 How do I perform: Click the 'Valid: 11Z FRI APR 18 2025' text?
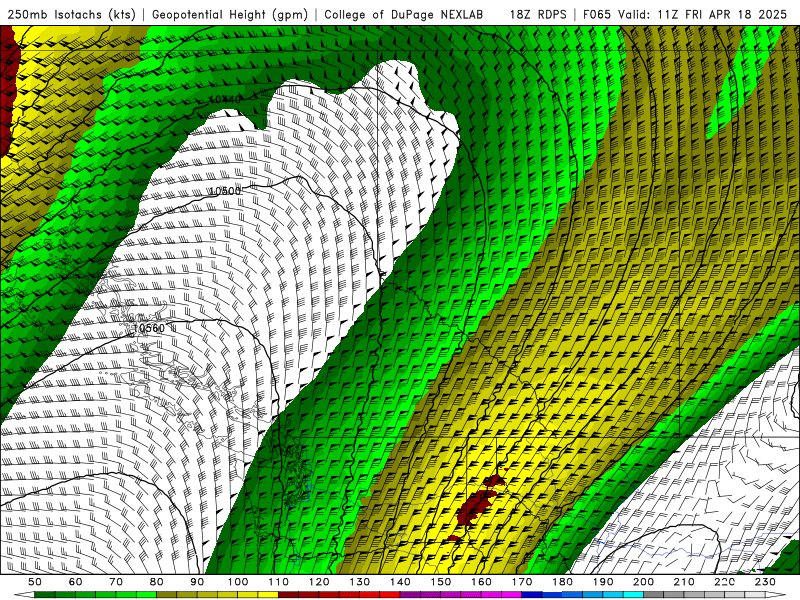coord(703,15)
